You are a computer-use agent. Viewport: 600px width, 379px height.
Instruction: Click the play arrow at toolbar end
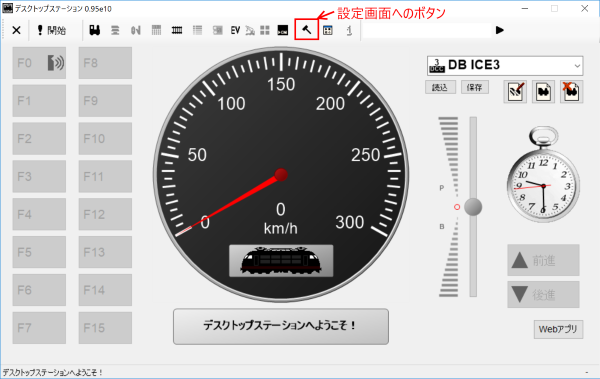click(499, 30)
